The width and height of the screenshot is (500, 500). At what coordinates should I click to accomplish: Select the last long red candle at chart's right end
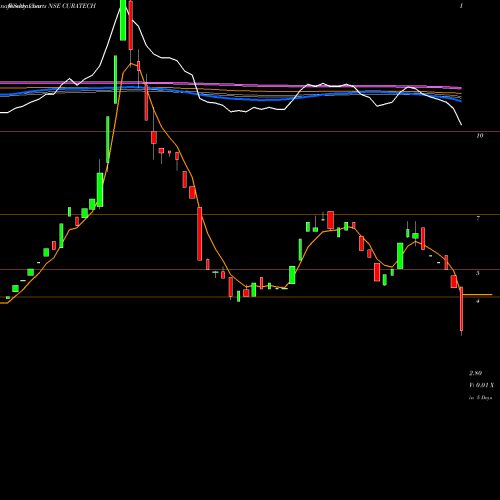(462, 309)
